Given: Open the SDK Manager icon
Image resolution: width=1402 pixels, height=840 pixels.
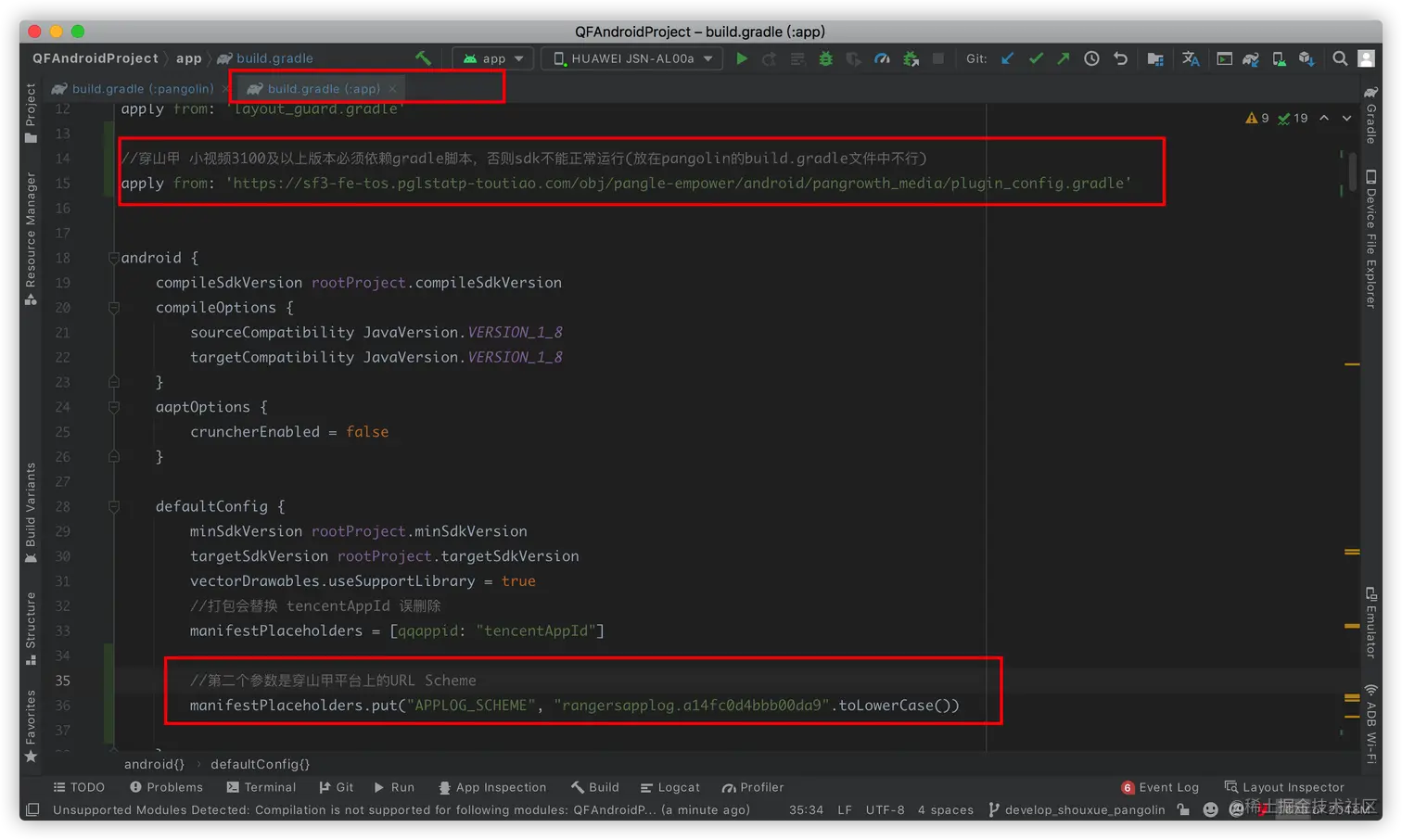Looking at the screenshot, I should click(x=1306, y=58).
